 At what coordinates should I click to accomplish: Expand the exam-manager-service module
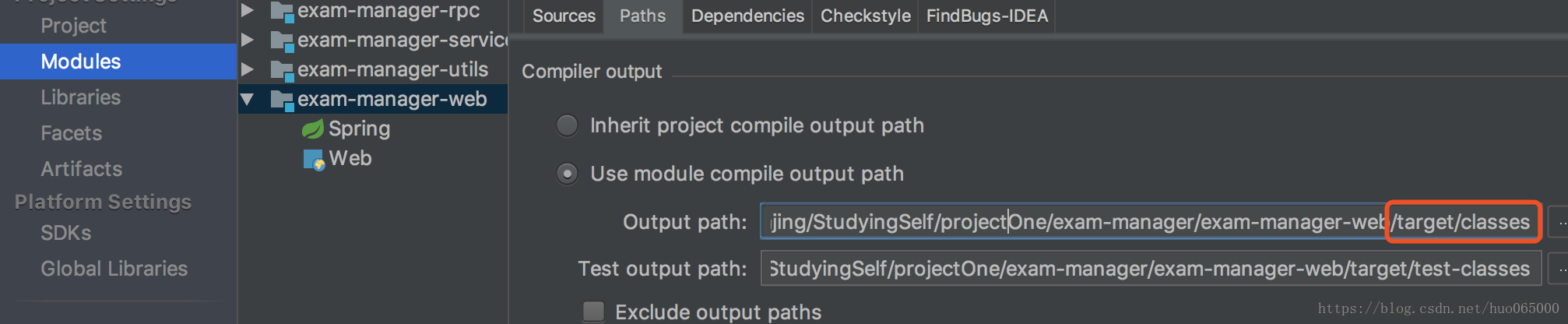(248, 40)
